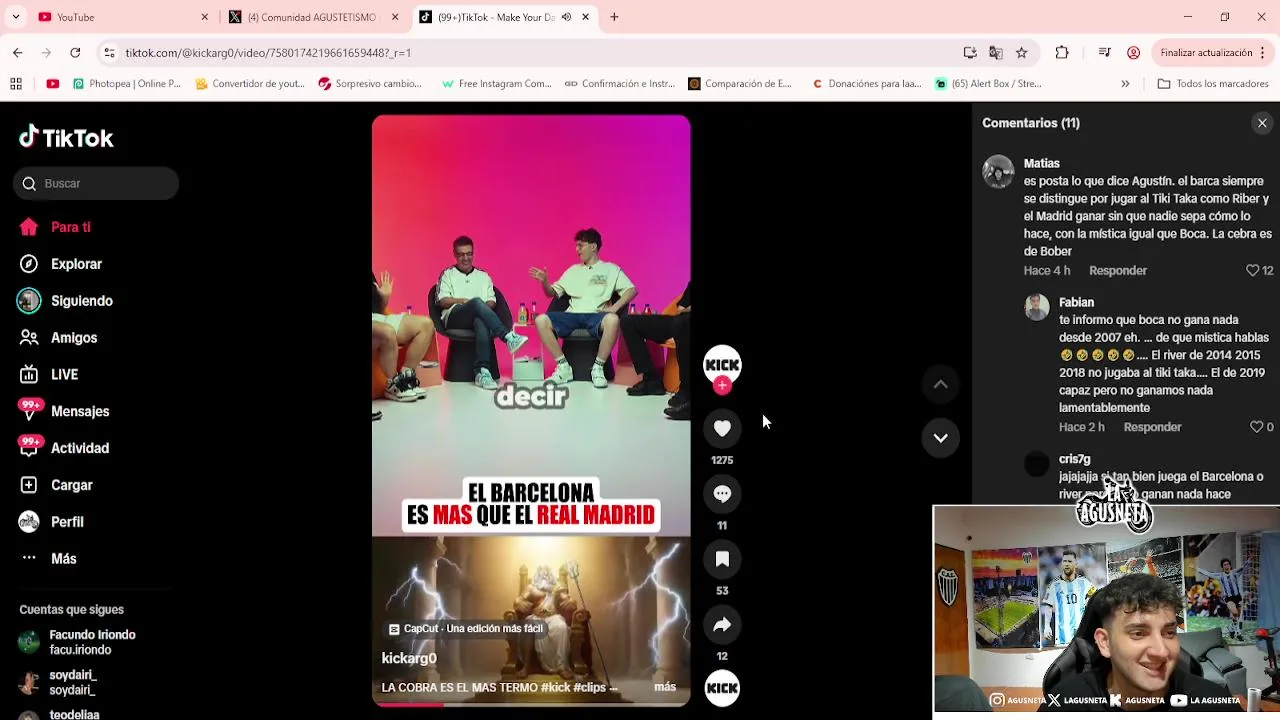1280x720 pixels.
Task: Open the extensions puzzle icon
Action: [1062, 53]
